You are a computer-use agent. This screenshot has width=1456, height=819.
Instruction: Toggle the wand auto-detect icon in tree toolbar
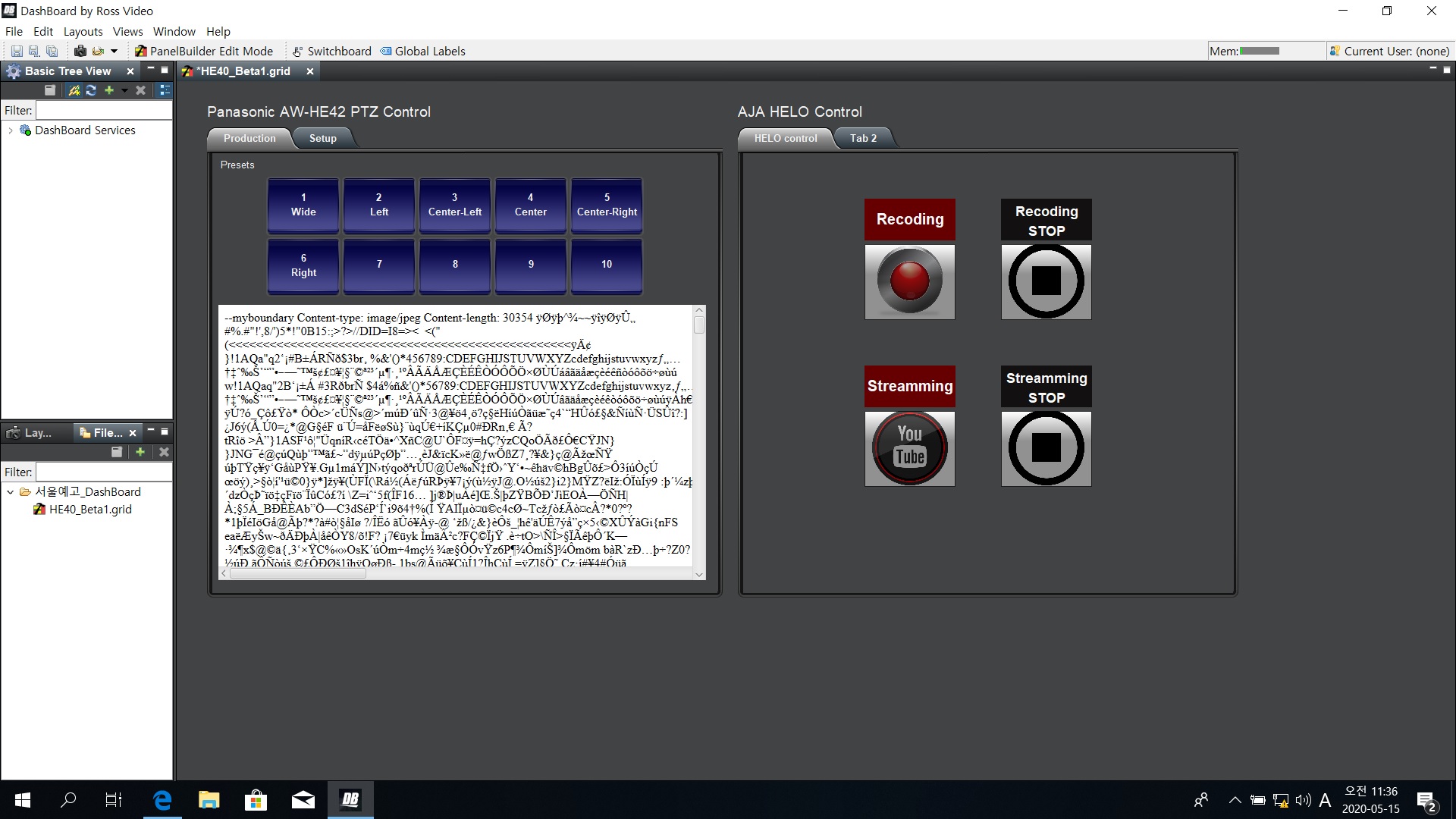(74, 90)
